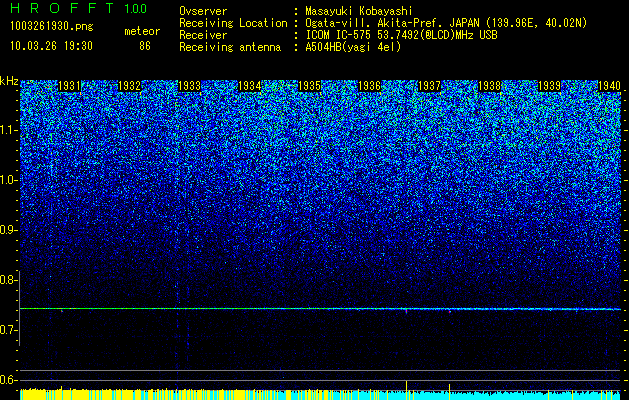Click the date stamp 10.03.26 19:30
This screenshot has height=400, width=629.
tap(51, 46)
